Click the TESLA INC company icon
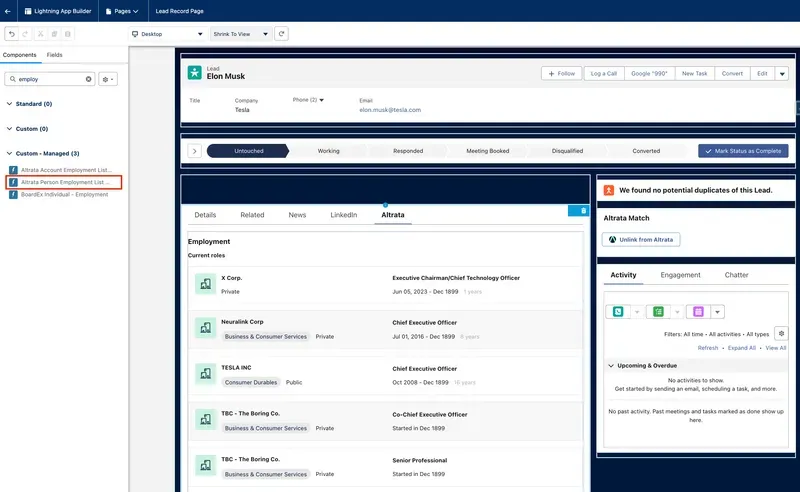The height and width of the screenshot is (492, 800). tap(206, 374)
